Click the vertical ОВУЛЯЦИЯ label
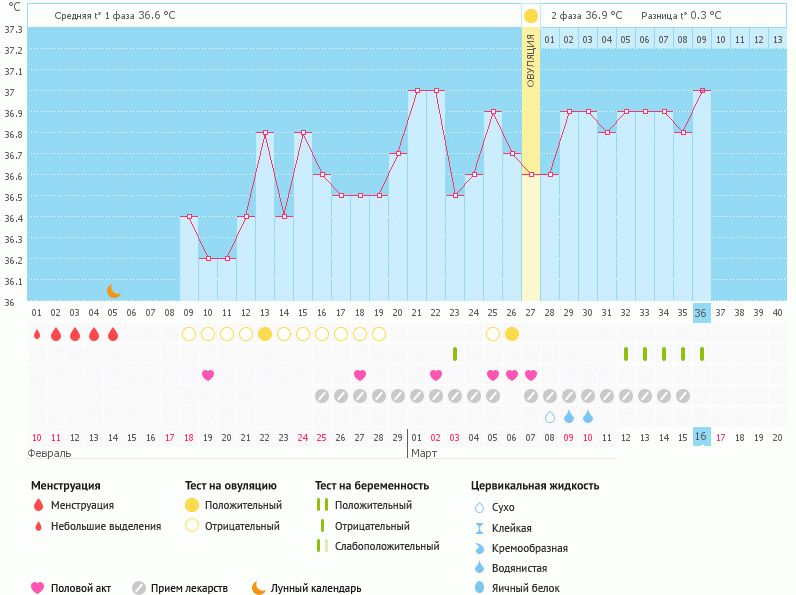This screenshot has width=796, height=595. 530,61
